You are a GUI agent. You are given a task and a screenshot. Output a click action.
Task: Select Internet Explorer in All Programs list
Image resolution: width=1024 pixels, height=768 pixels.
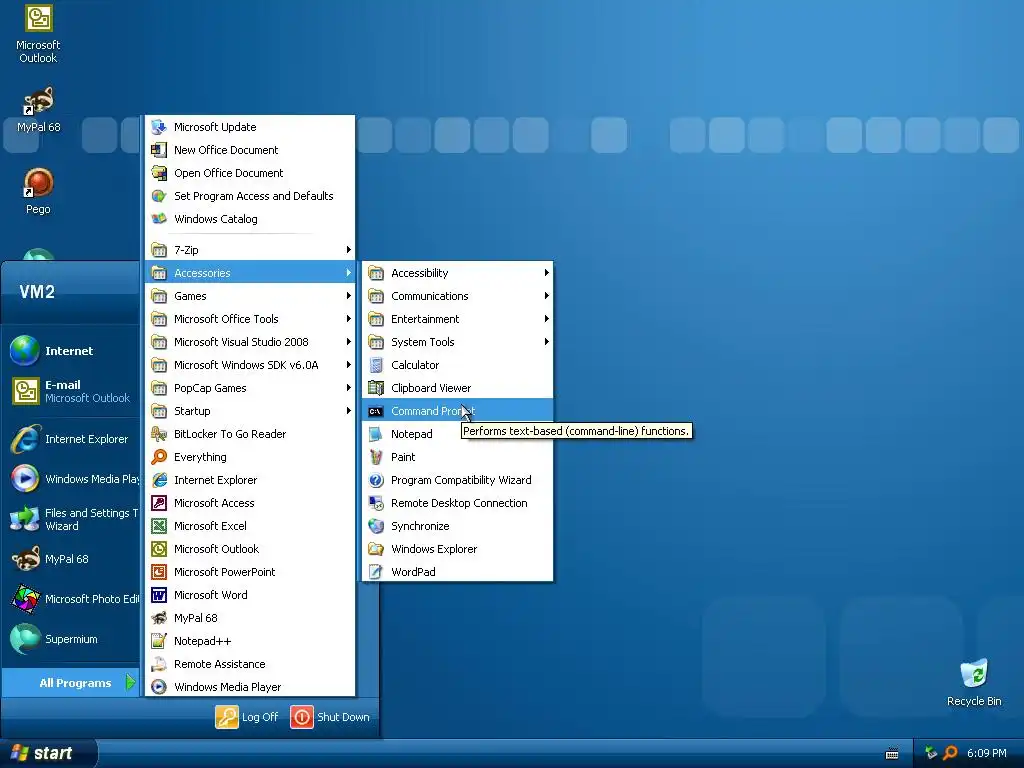point(250,480)
